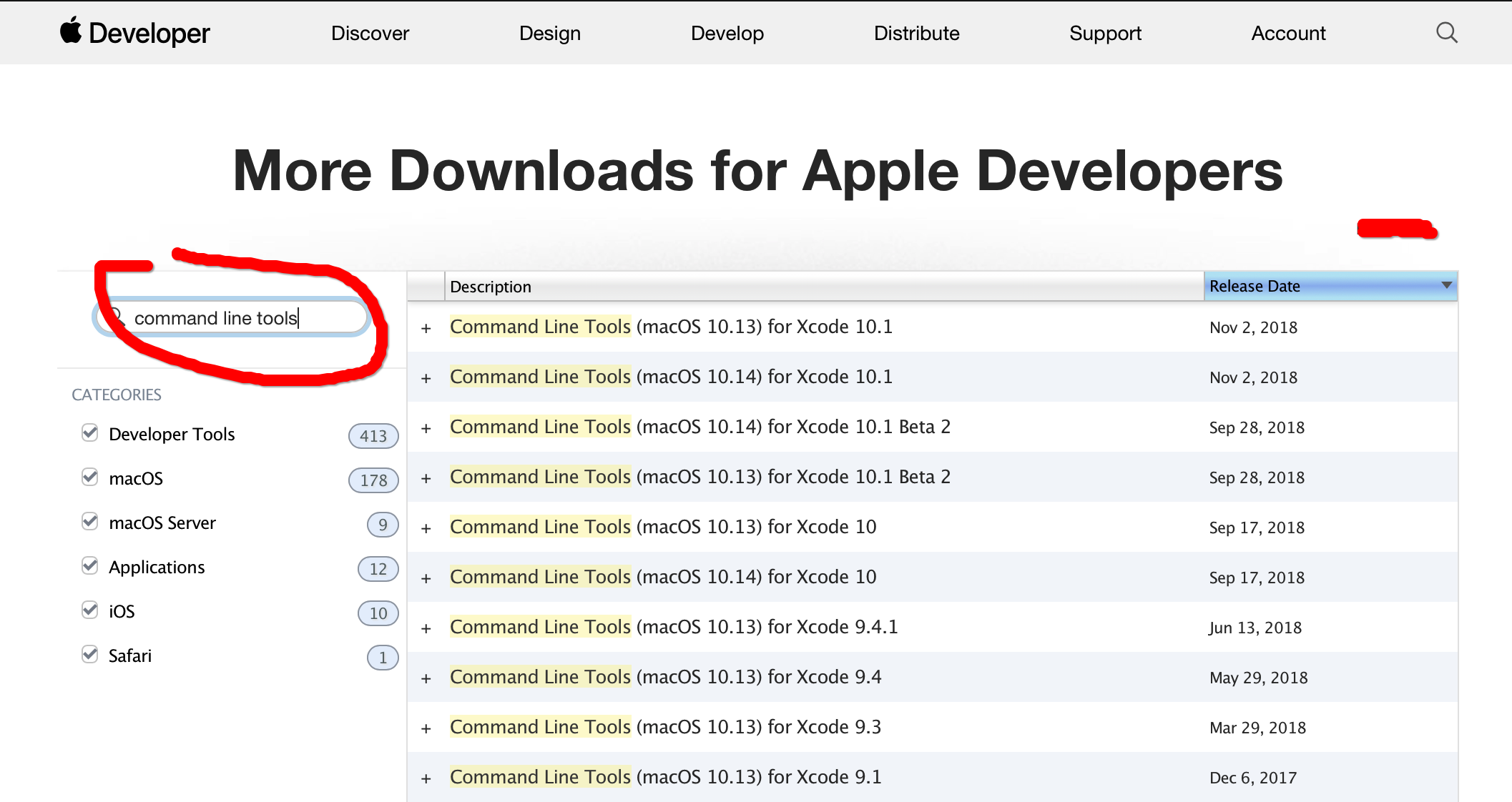Screen dimensions: 1512x802
Task: Select Command Line Tools (macOS 10.14) Xcode 10.1 Beta 2
Action: 700,427
